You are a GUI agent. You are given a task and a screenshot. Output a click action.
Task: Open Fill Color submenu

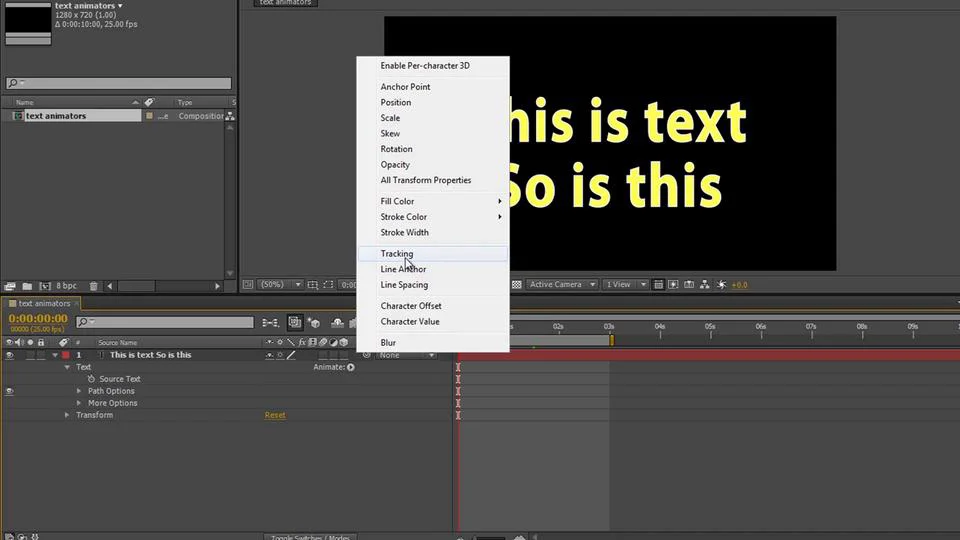click(433, 201)
